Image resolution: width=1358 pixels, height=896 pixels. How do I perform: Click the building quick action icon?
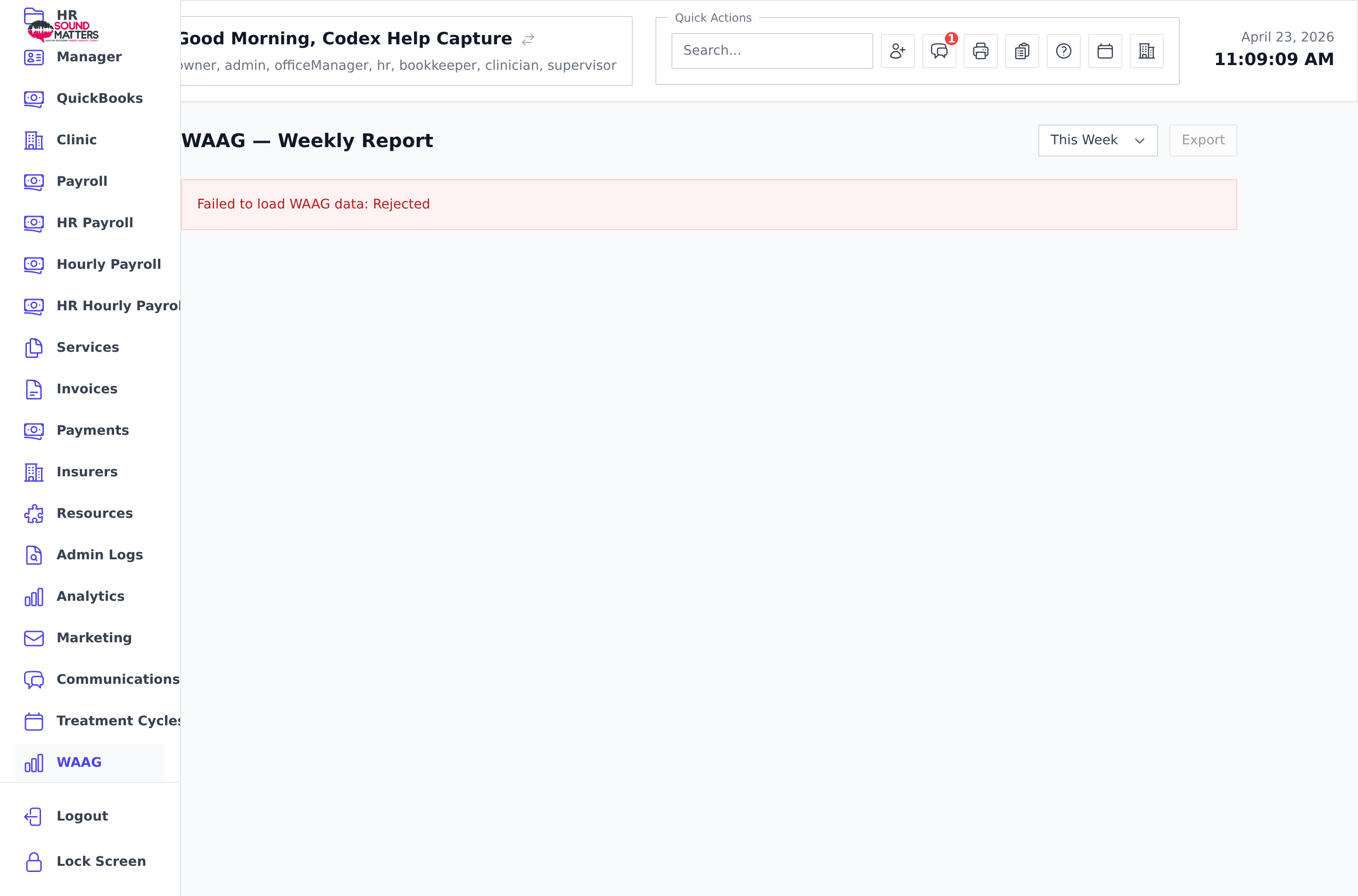(x=1146, y=51)
